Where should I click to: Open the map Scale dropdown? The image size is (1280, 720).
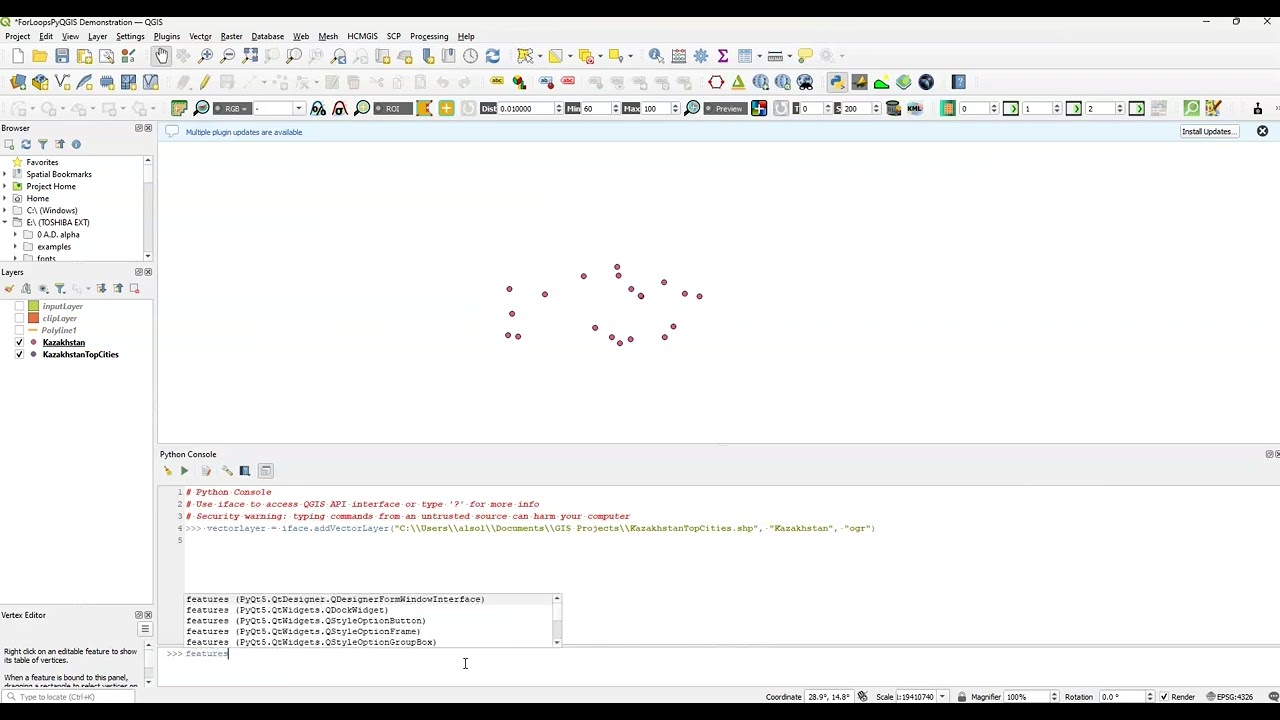(x=942, y=697)
